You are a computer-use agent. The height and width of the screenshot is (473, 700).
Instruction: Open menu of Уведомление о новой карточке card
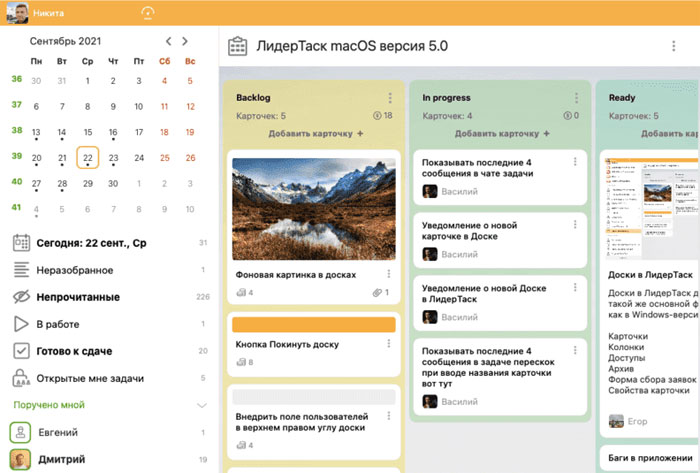coord(575,224)
